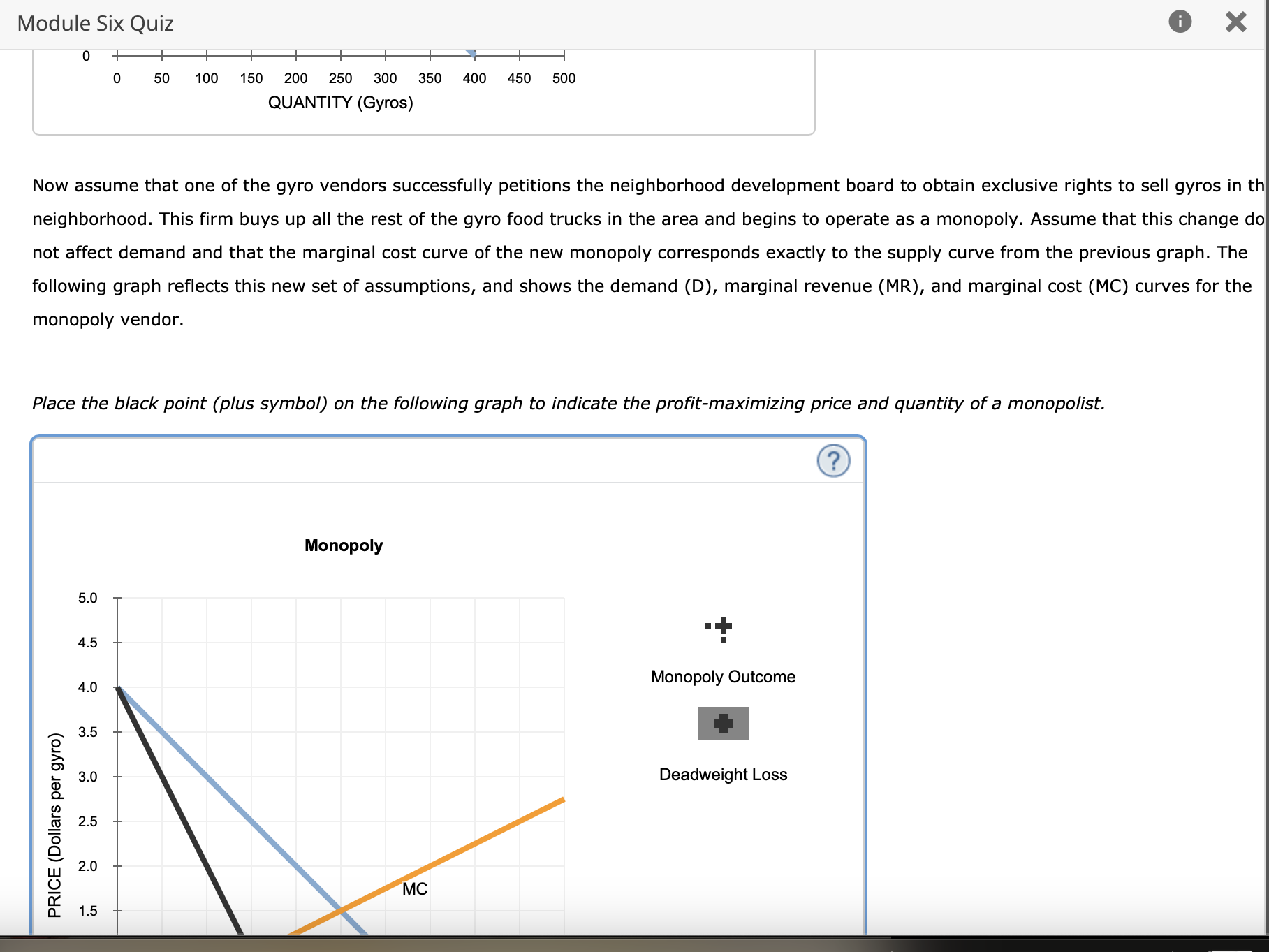
Task: Click the PRICE (Dollars per gyro) label
Action: [55, 824]
